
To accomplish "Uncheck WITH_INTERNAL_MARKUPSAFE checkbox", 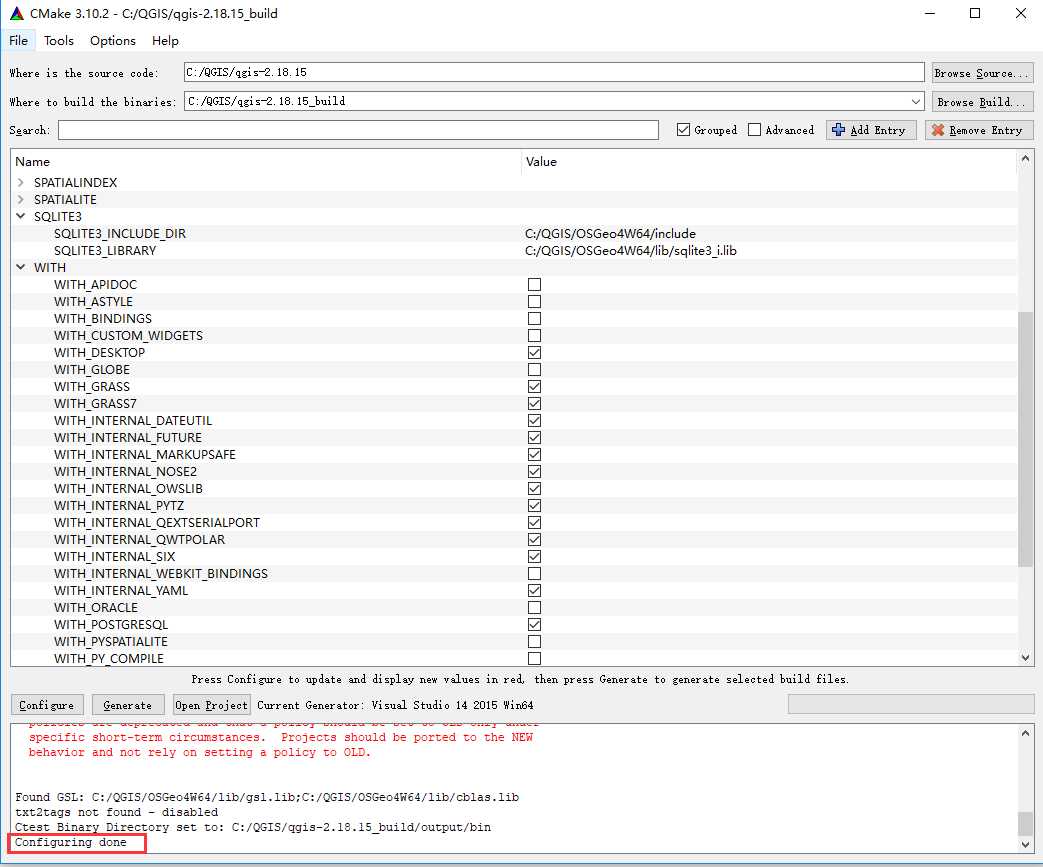I will [534, 454].
